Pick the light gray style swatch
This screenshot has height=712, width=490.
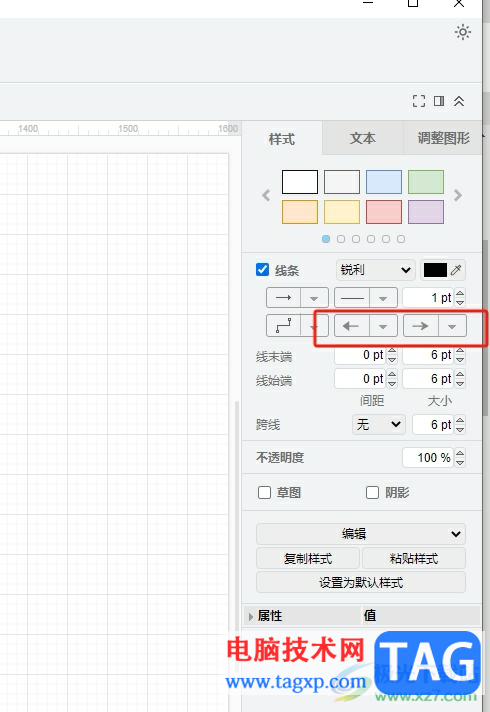tap(342, 182)
